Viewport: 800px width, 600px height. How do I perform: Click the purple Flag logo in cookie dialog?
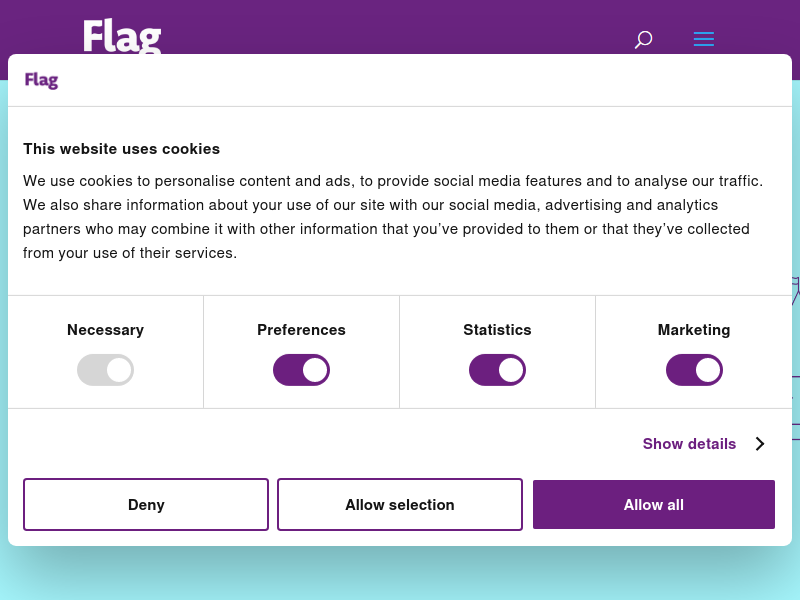[41, 80]
